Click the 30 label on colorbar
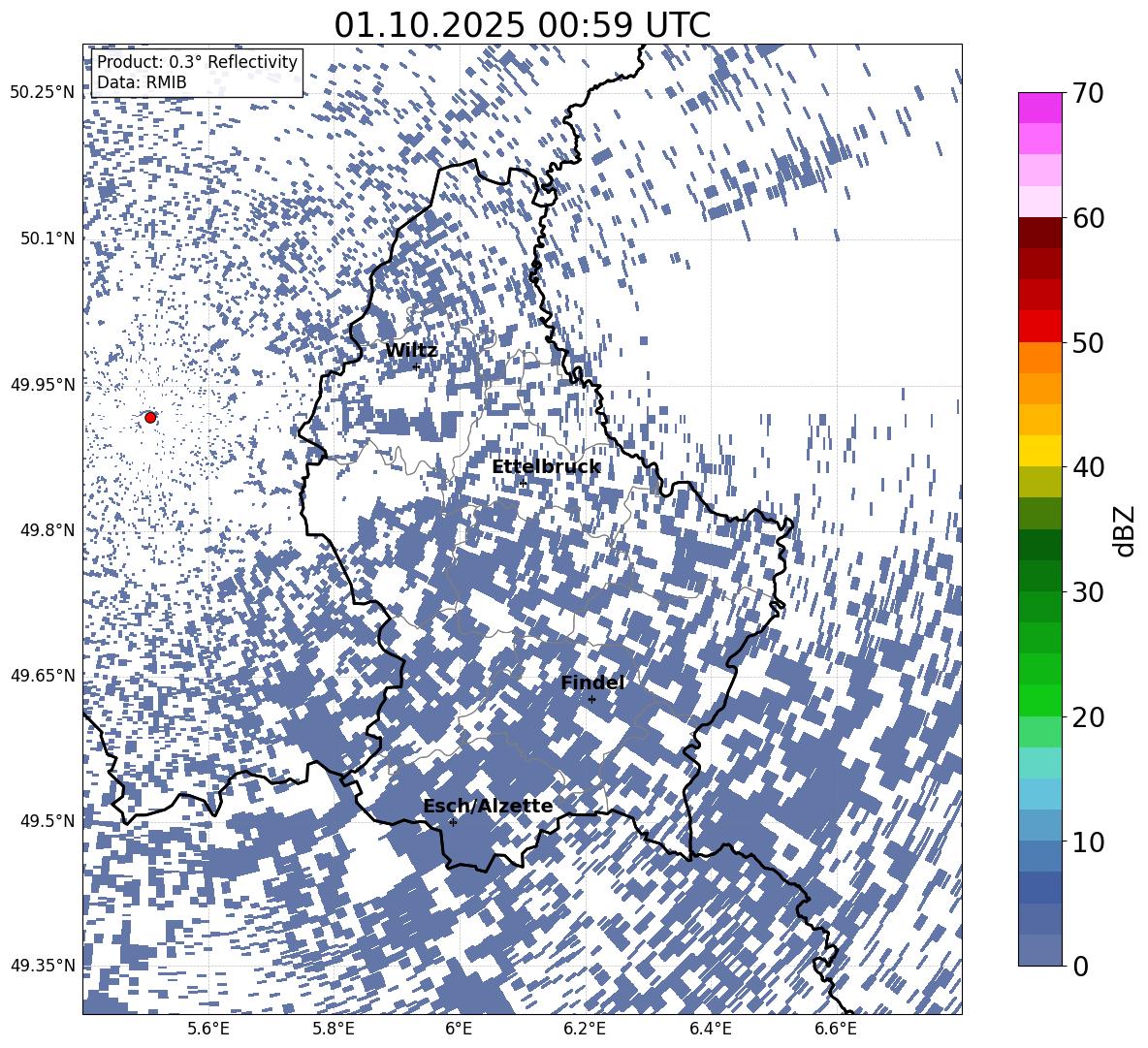The height and width of the screenshot is (1048, 1148). [x=1089, y=591]
